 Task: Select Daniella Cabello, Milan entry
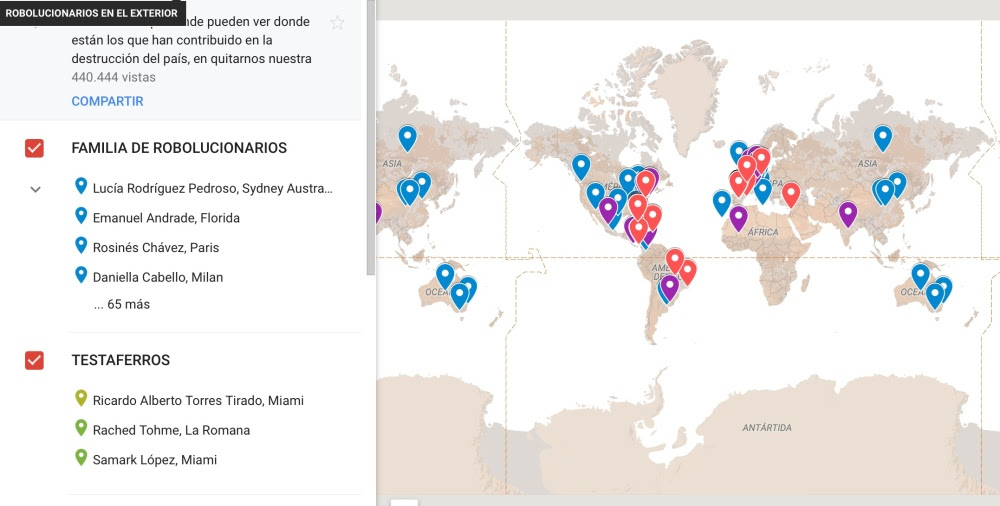click(158, 277)
